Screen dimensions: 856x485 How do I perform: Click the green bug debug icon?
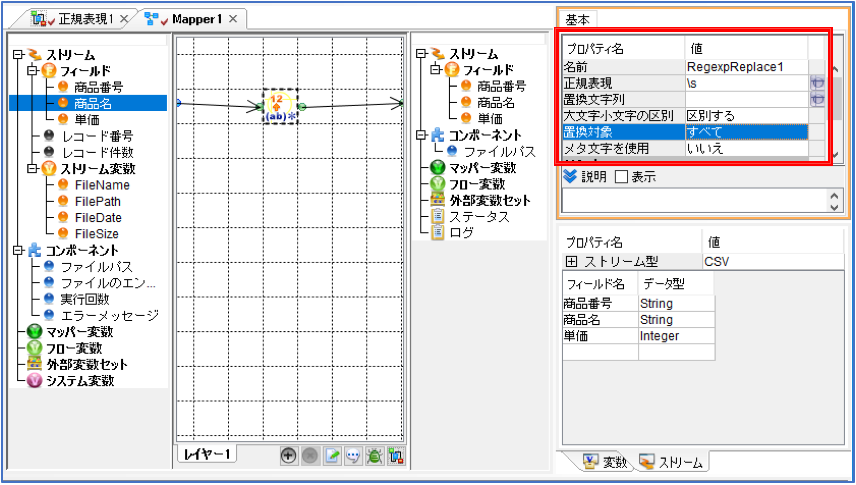click(x=374, y=456)
